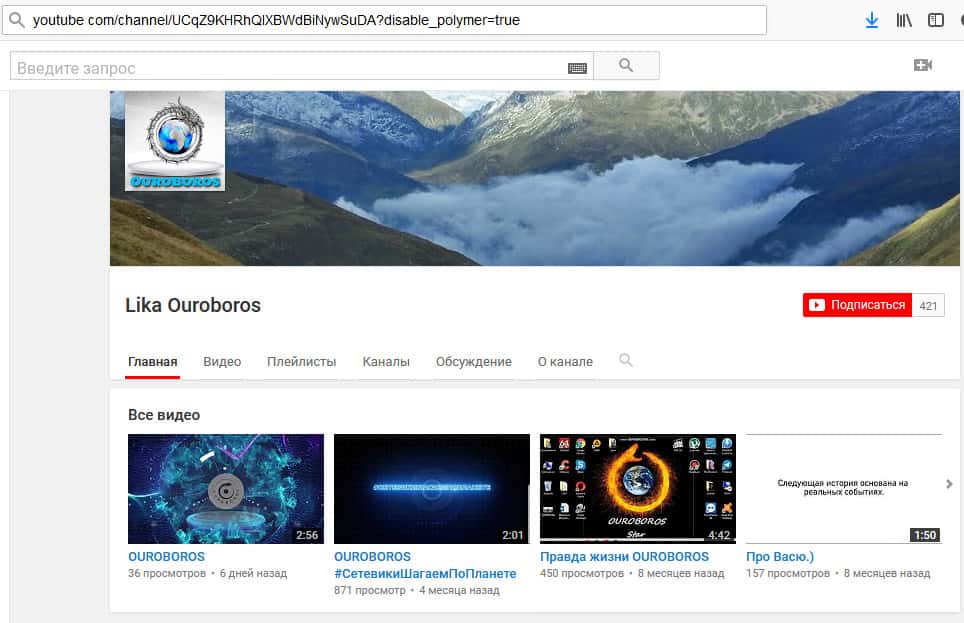This screenshot has width=964, height=623.
Task: Open the OUROBOROS #СетевикиШагаемПоПланете title
Action: point(425,565)
